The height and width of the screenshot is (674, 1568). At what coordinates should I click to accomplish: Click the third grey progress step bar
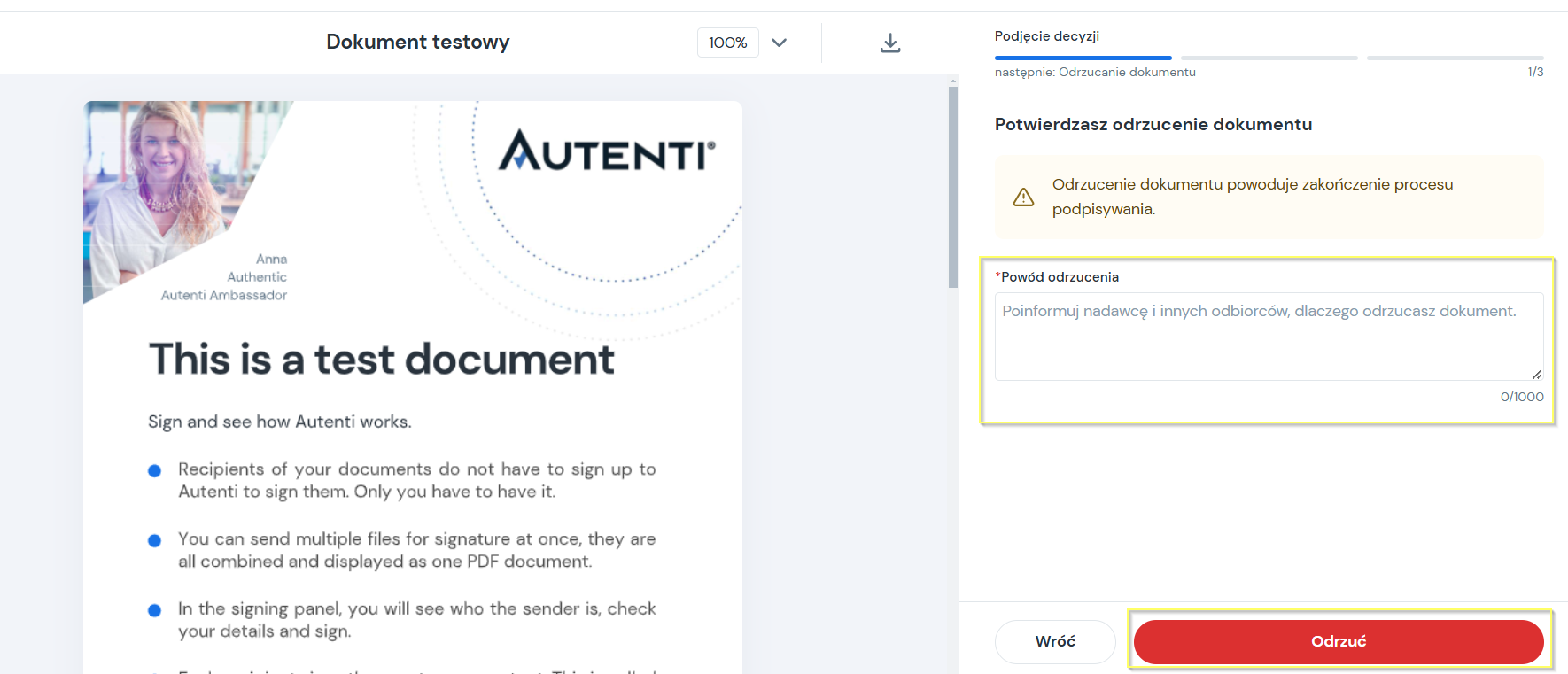(x=1455, y=58)
